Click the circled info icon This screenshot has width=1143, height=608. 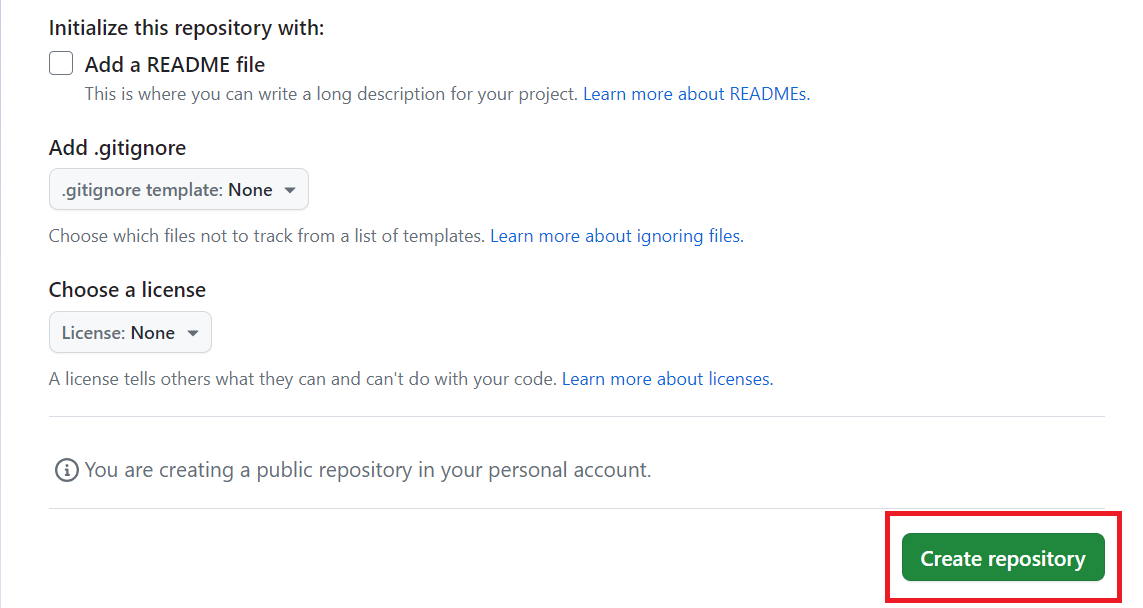(x=66, y=470)
